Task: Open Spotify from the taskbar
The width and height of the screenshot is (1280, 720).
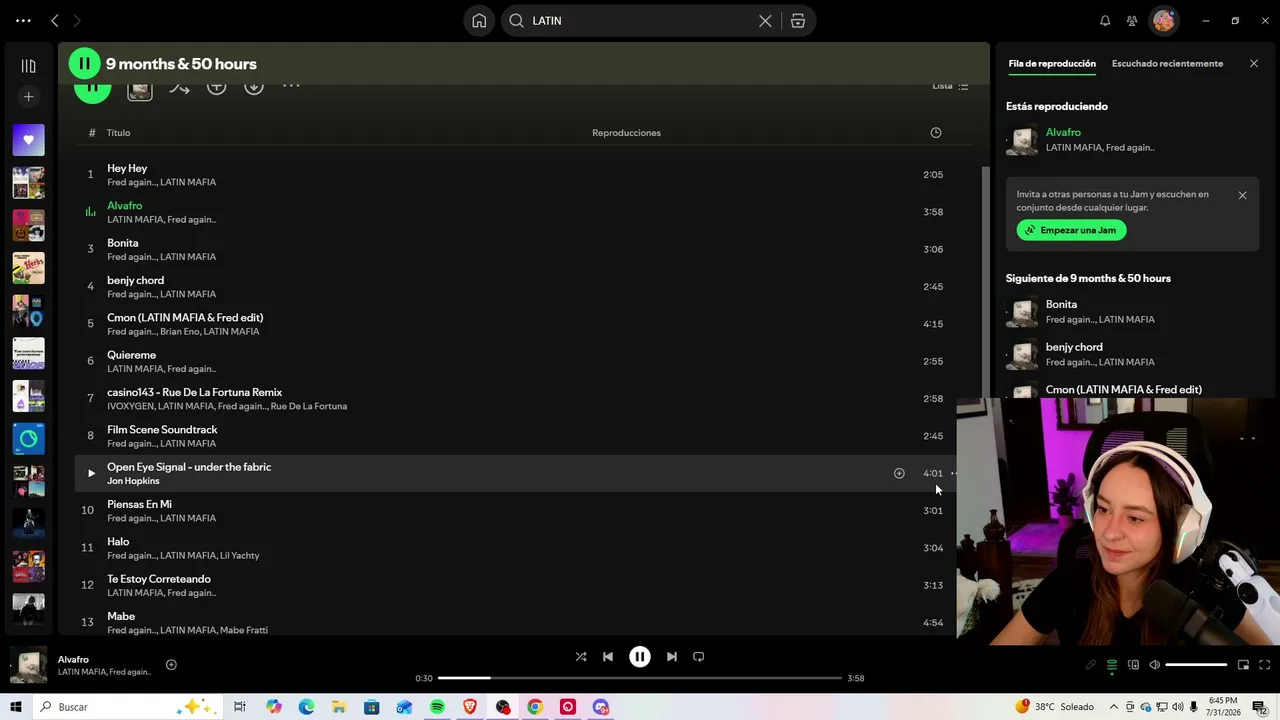Action: (437, 707)
